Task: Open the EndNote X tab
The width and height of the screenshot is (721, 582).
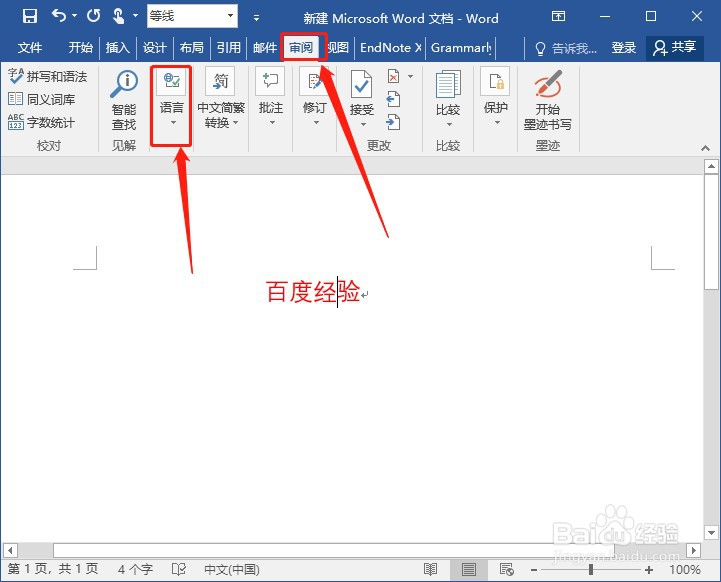Action: (390, 47)
